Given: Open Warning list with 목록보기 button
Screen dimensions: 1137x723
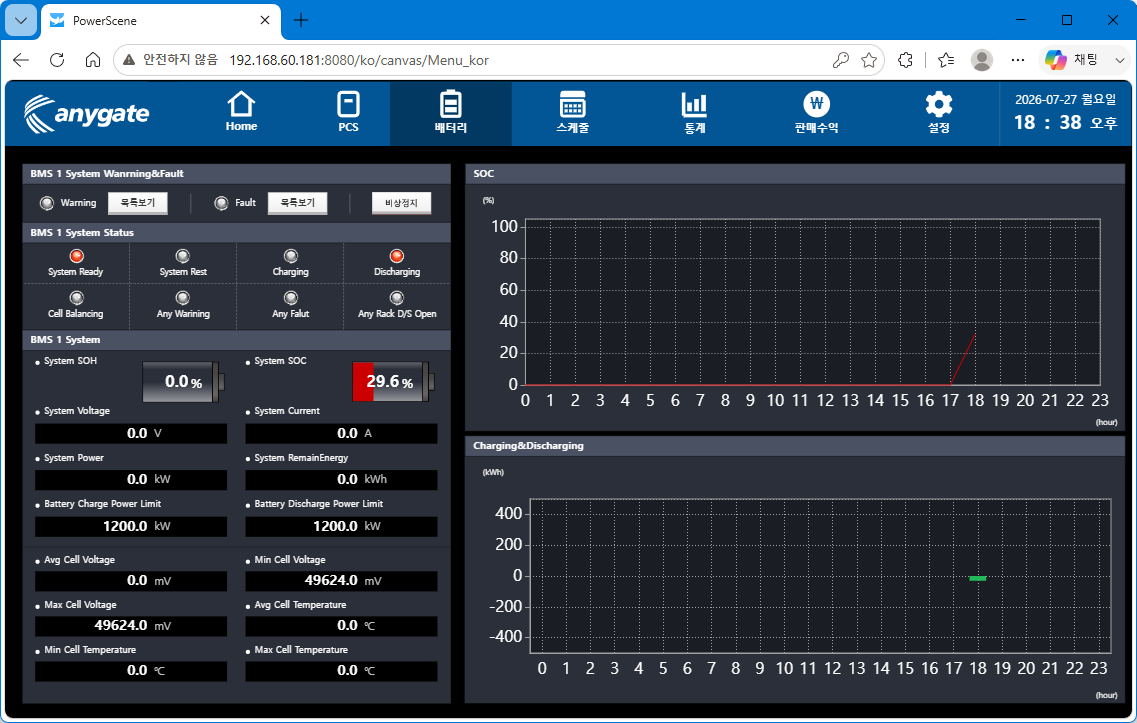Looking at the screenshot, I should [x=138, y=203].
